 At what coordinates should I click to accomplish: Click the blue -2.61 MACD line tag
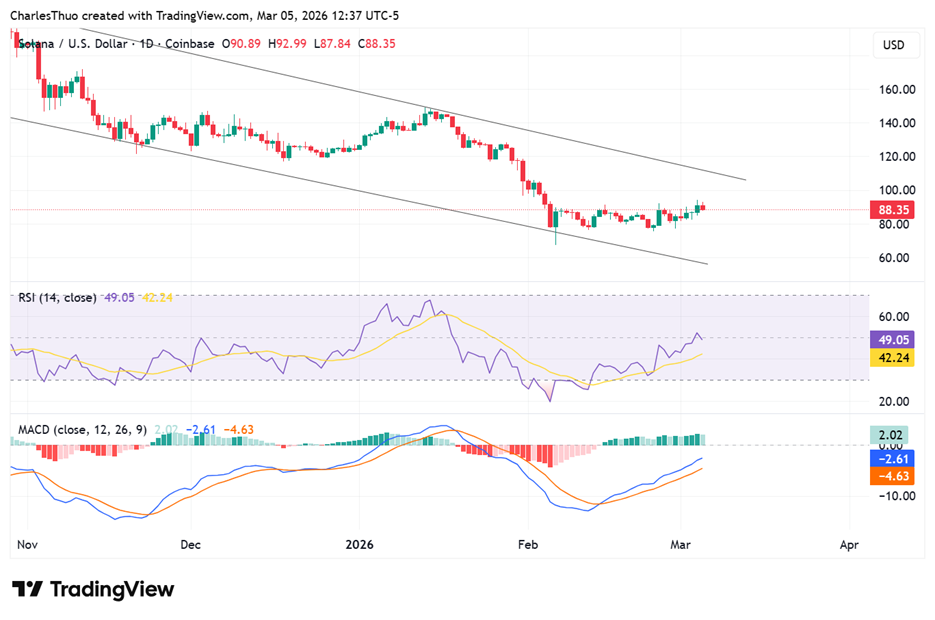891,458
